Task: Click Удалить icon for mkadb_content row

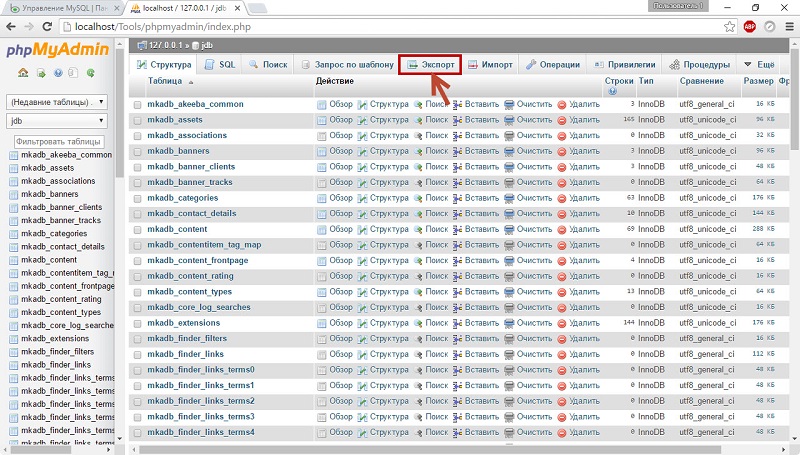Action: pyautogui.click(x=562, y=230)
